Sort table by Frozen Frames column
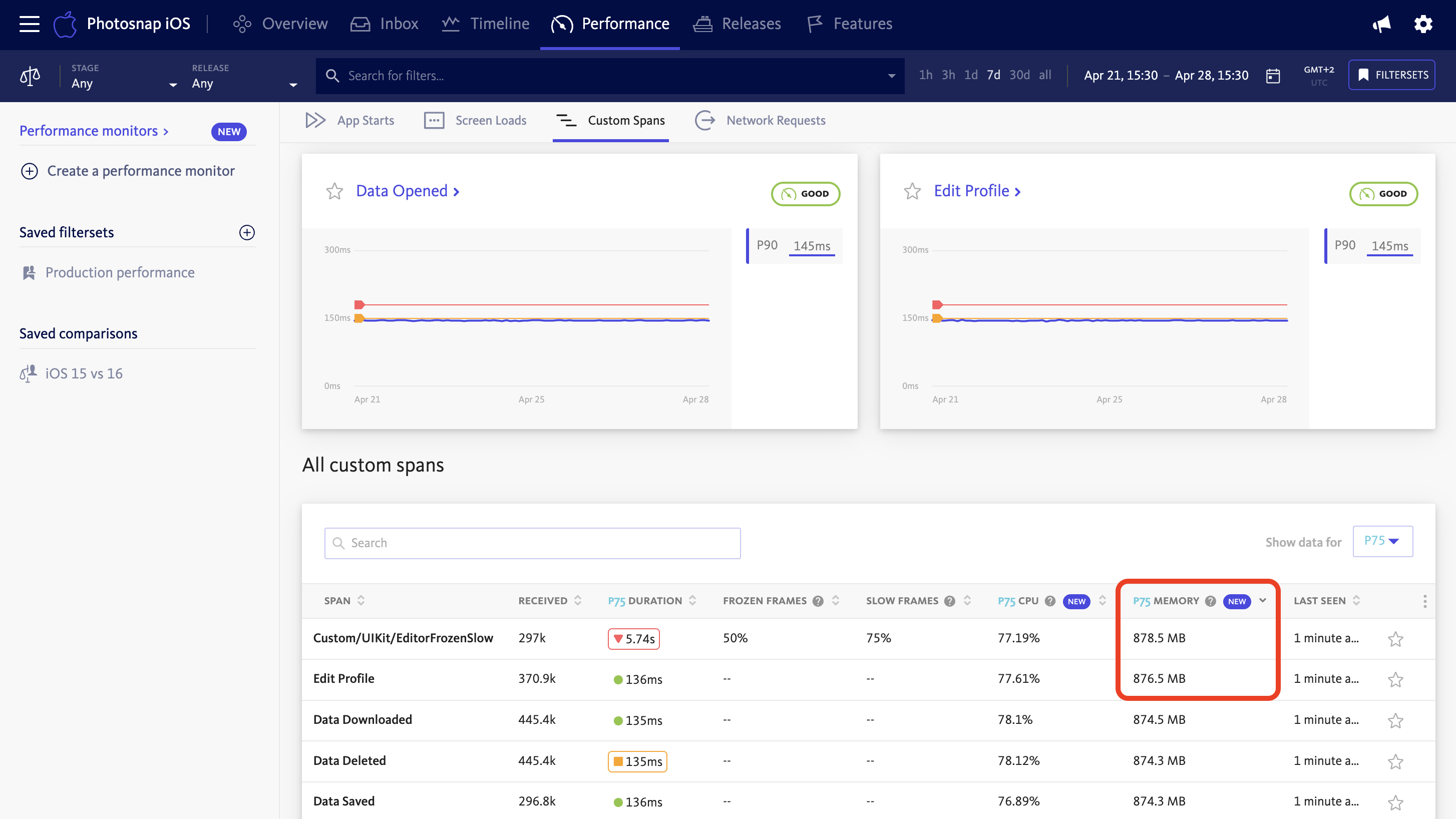The height and width of the screenshot is (819, 1456). (x=835, y=600)
